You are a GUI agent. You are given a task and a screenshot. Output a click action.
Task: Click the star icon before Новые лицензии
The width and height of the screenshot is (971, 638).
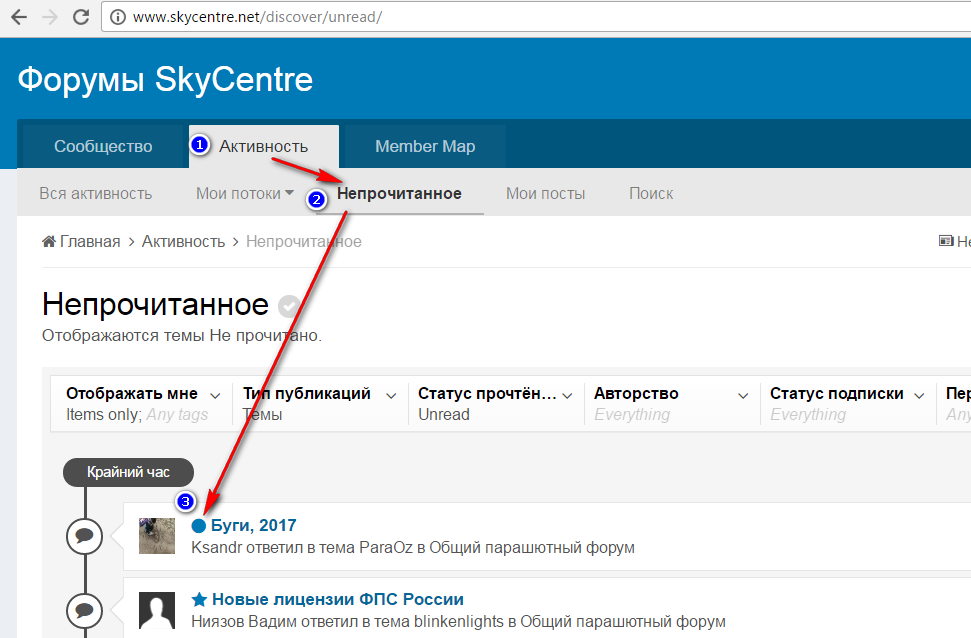click(x=199, y=599)
